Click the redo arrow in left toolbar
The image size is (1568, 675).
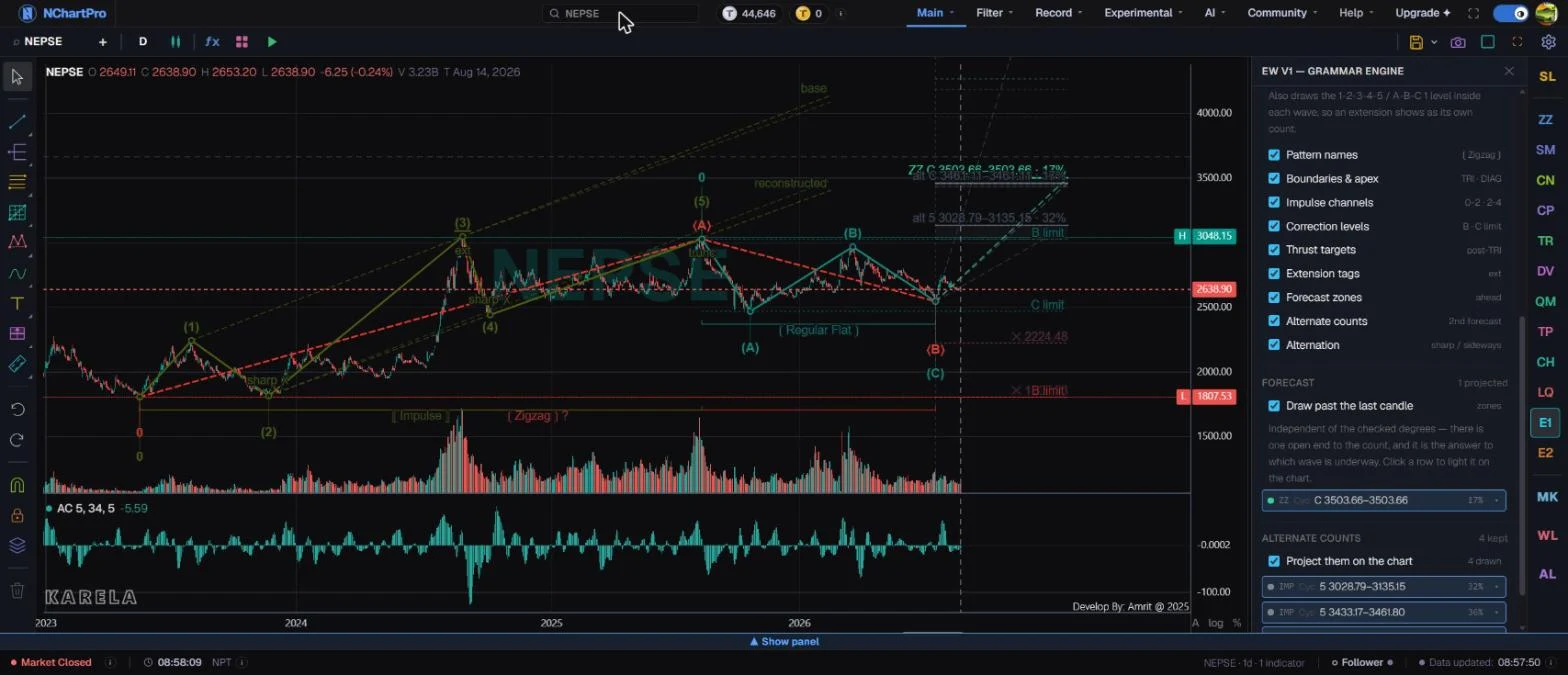pos(17,439)
